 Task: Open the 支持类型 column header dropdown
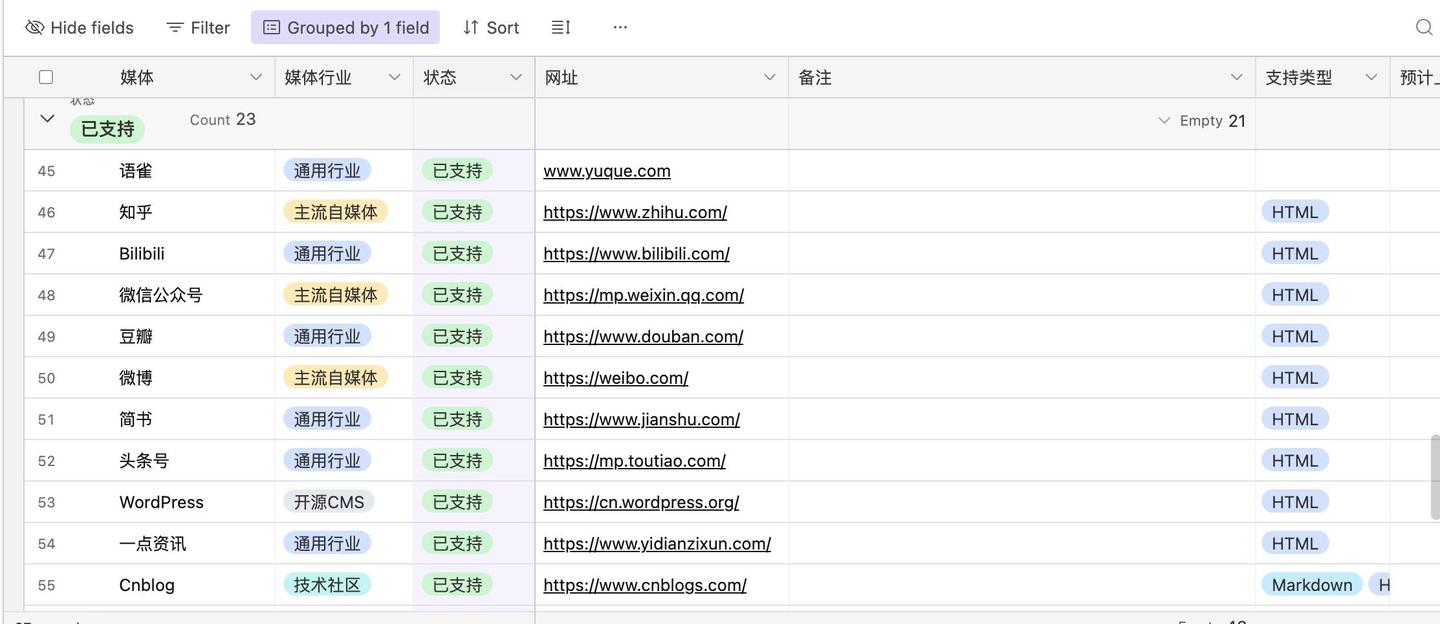pyautogui.click(x=1371, y=76)
